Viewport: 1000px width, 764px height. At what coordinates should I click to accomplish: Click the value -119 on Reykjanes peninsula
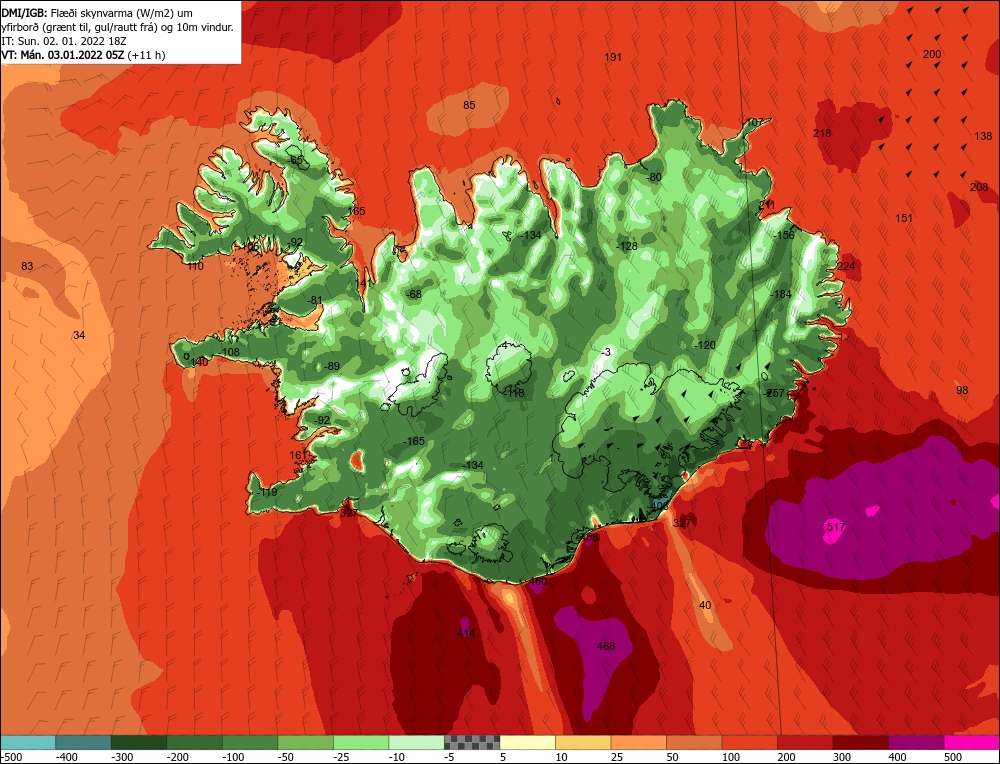(x=266, y=492)
